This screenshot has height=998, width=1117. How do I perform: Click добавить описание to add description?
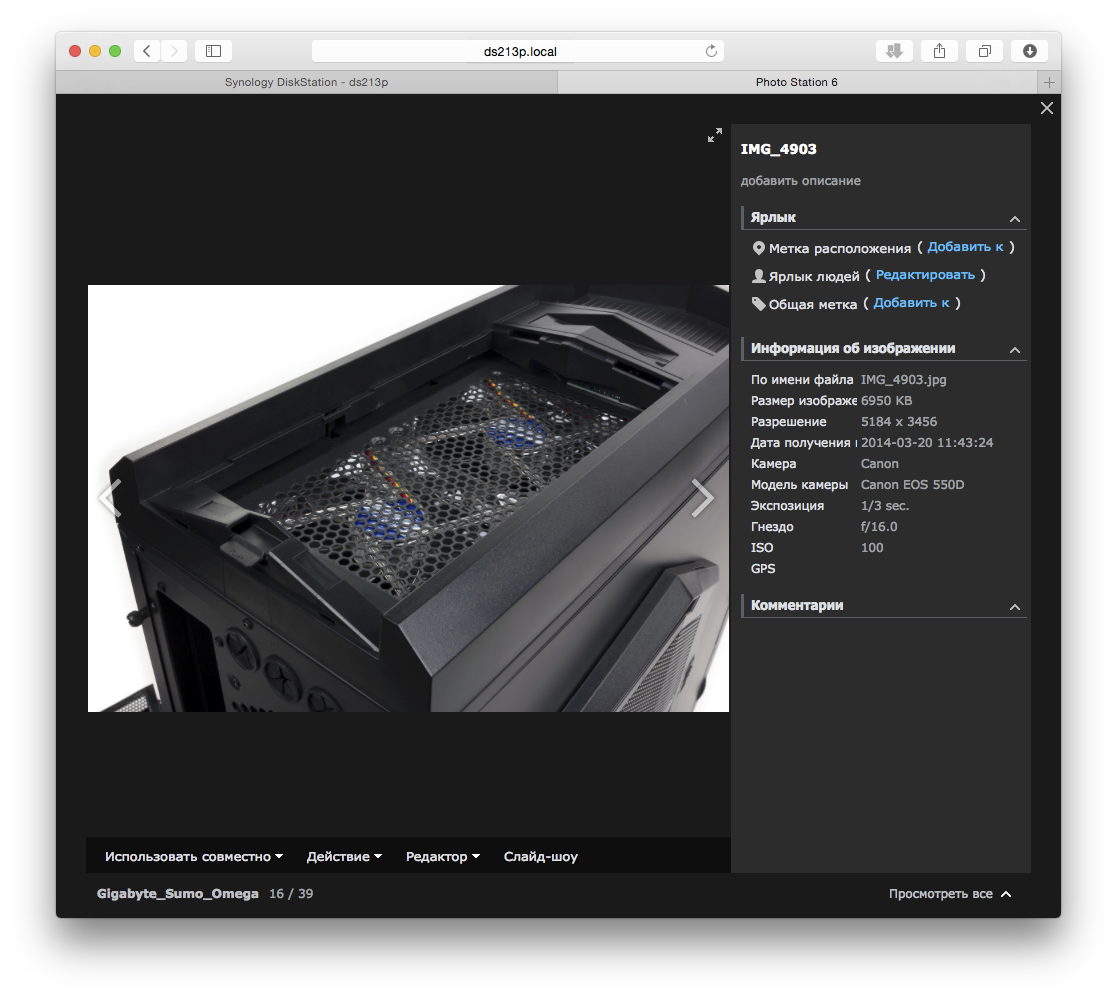click(800, 181)
